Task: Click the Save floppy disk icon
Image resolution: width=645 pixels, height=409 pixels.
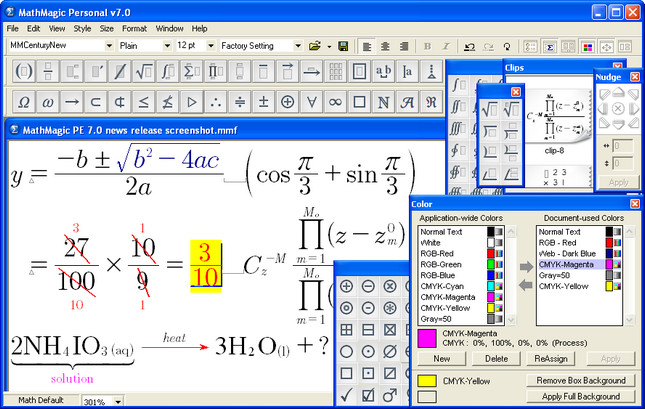Action: point(343,46)
